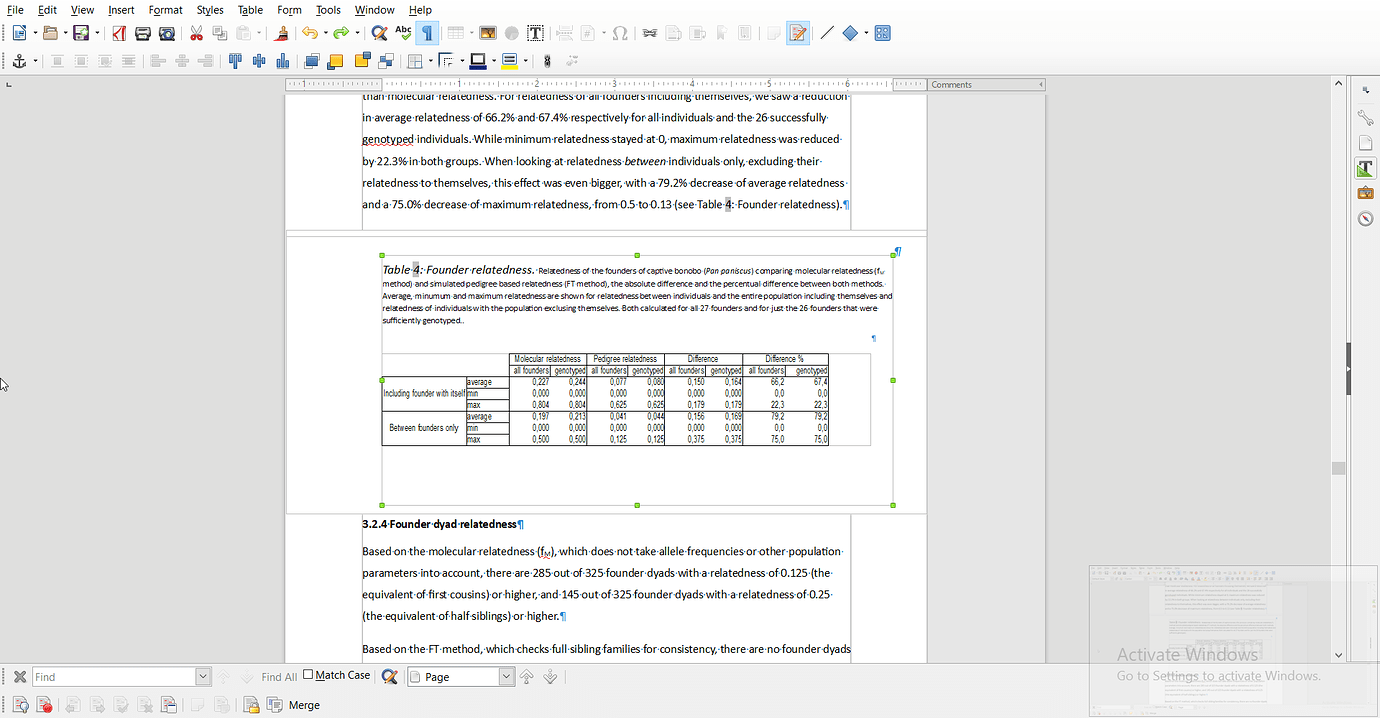
Task: Toggle the anchor setting for the frame
Action: click(x=20, y=61)
